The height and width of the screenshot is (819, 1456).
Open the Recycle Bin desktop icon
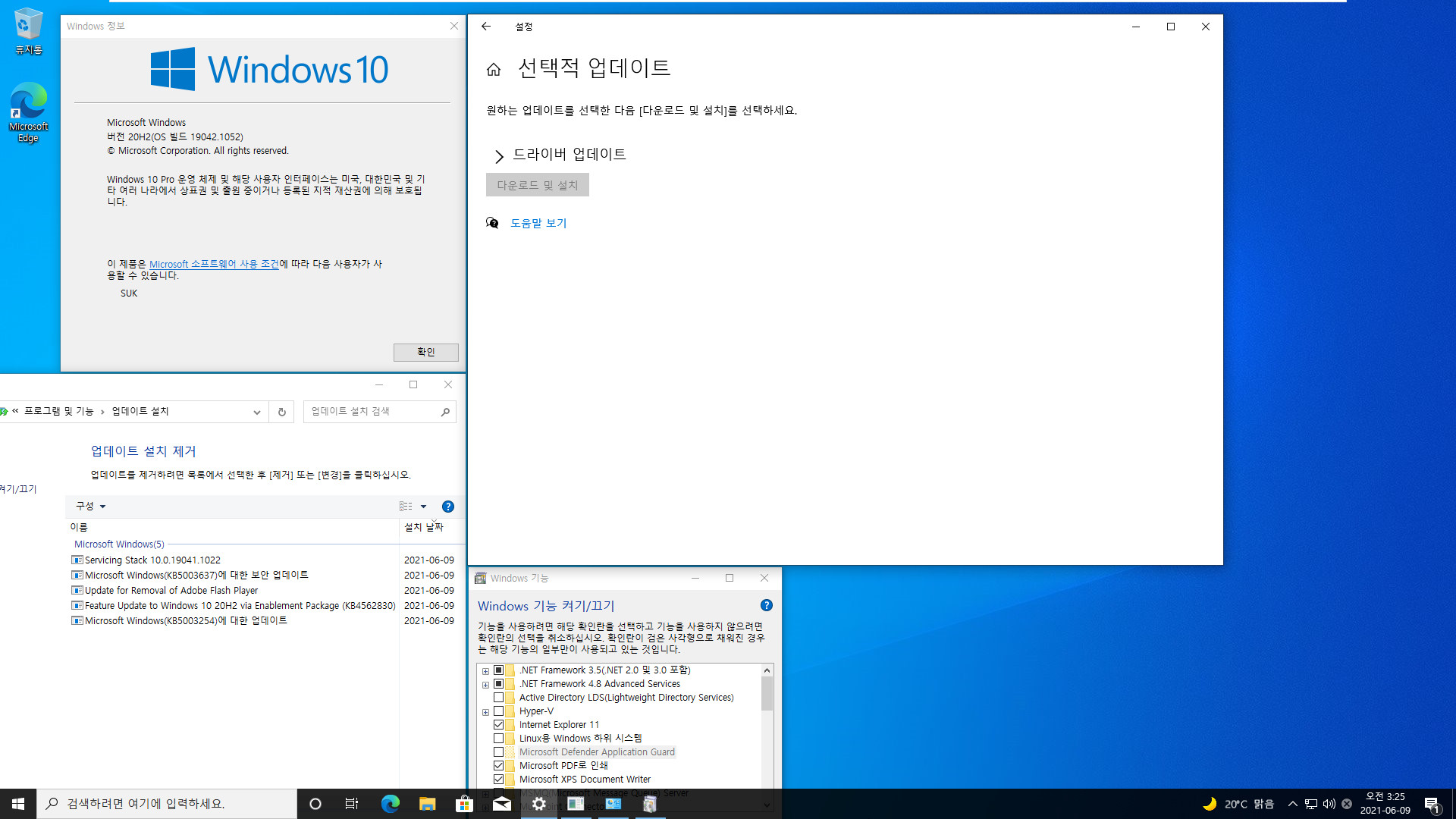click(28, 31)
